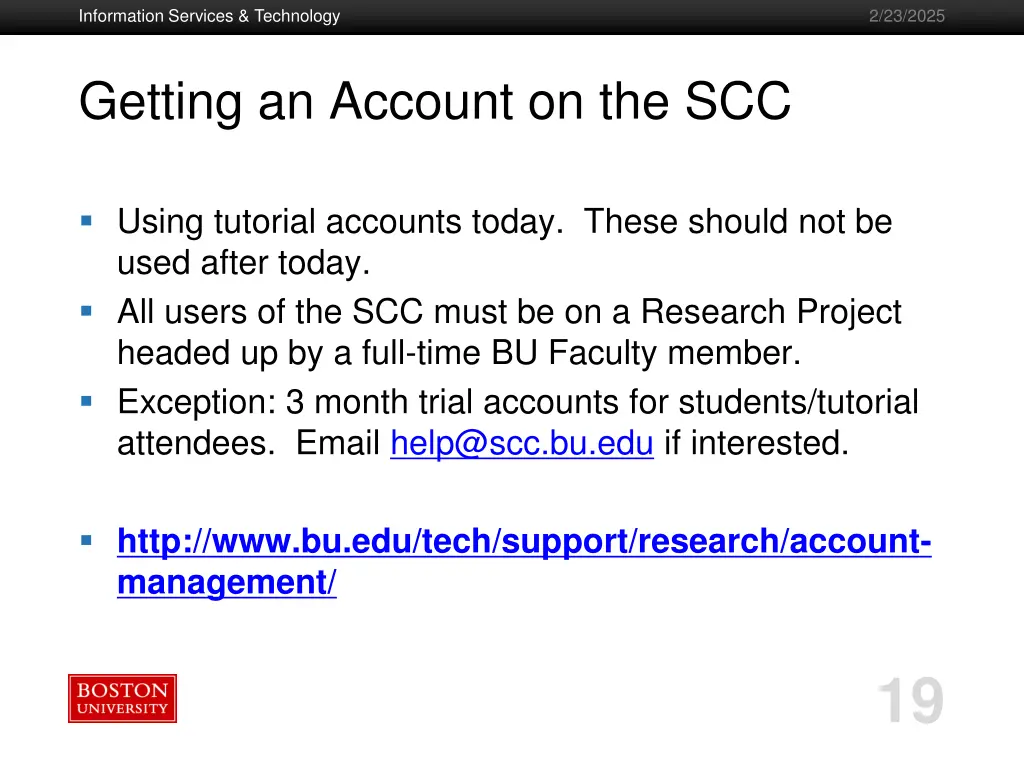Click the text "used after today."

click(244, 263)
